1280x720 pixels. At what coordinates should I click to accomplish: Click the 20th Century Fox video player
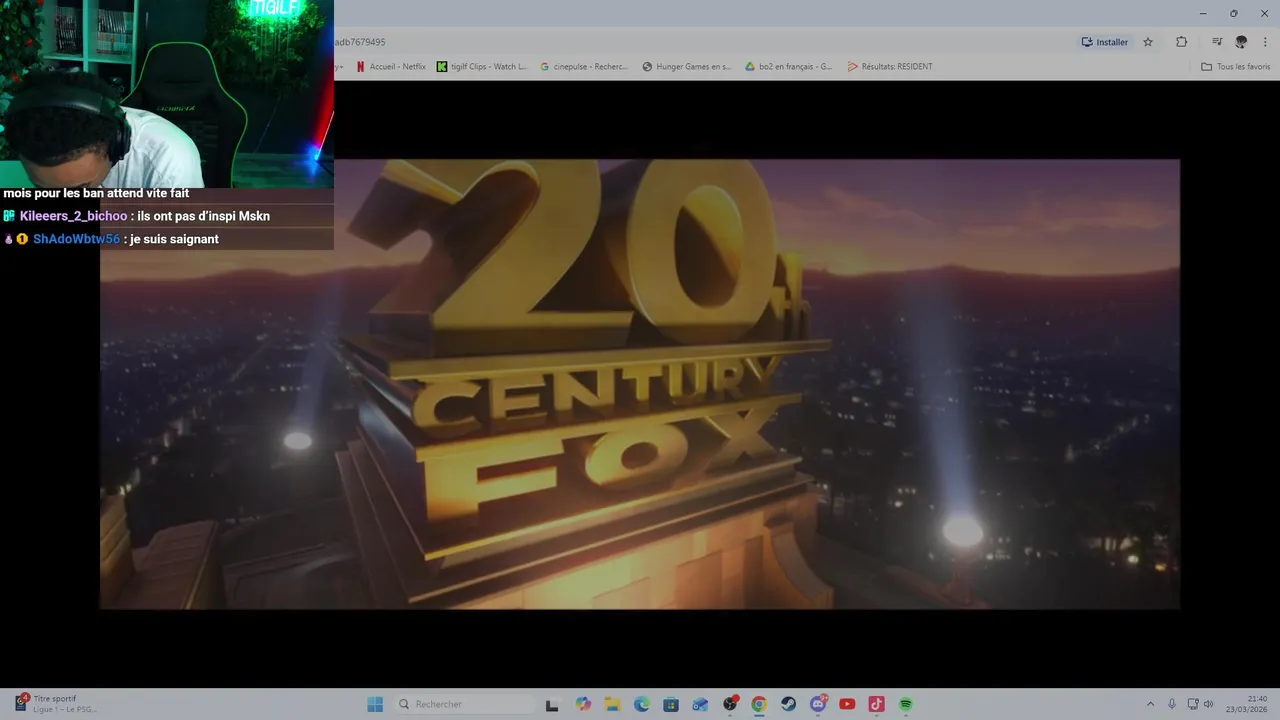[640, 384]
